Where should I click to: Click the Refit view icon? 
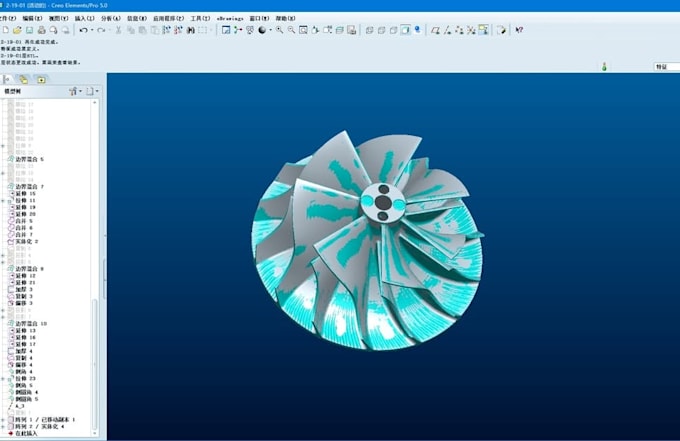303,30
